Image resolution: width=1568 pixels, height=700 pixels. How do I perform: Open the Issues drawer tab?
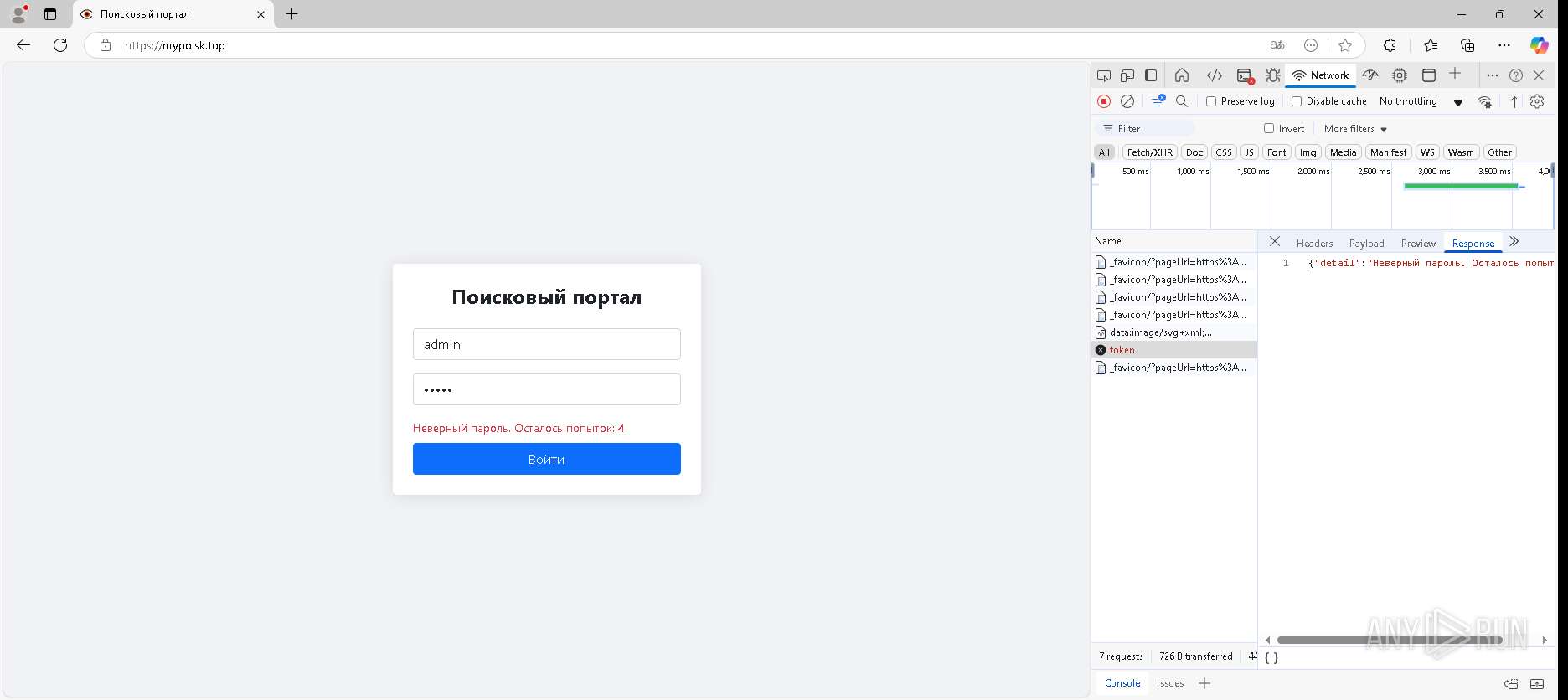click(x=1170, y=683)
